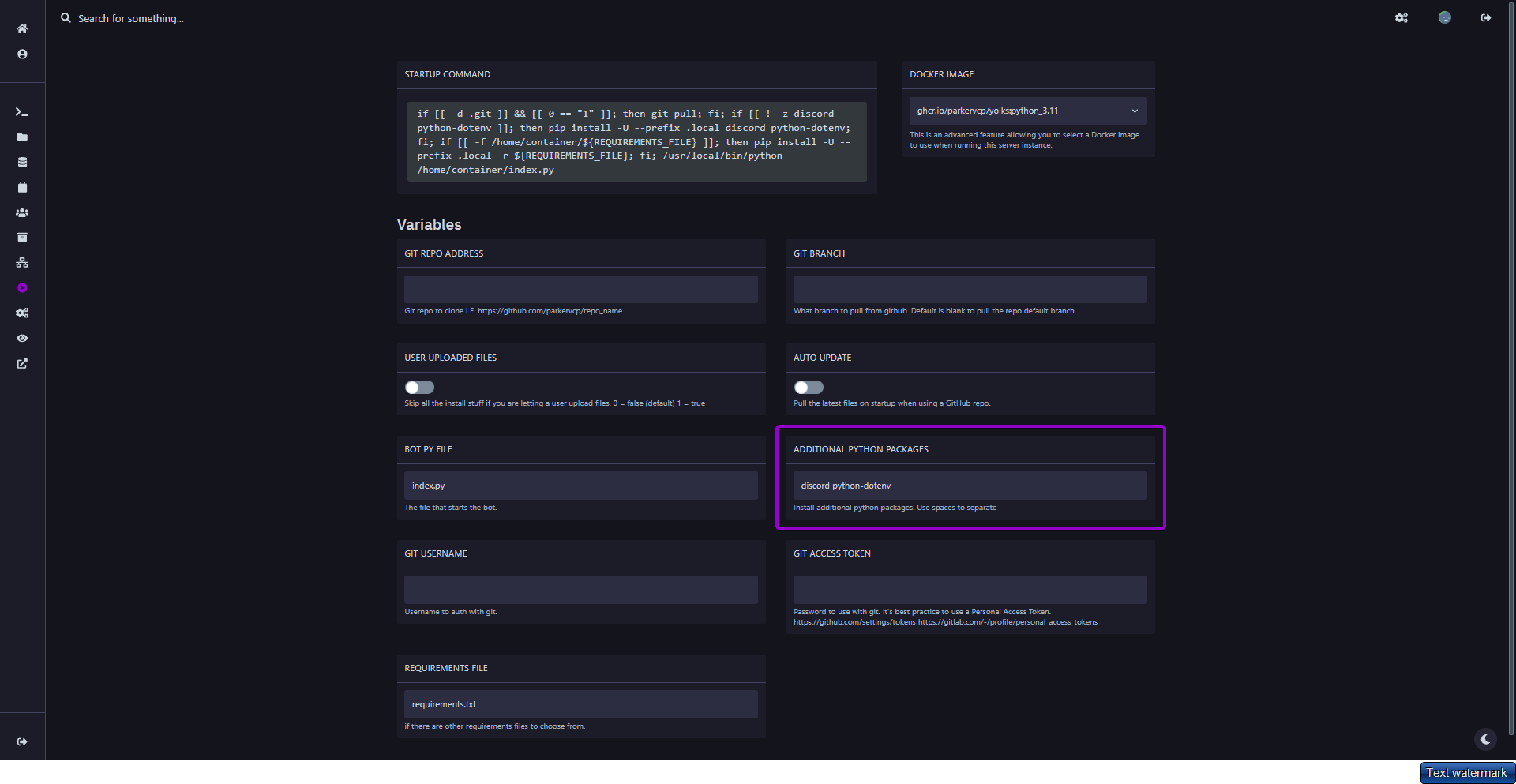1516x784 pixels.
Task: Open the Schedules calendar icon
Action: pyautogui.click(x=22, y=188)
